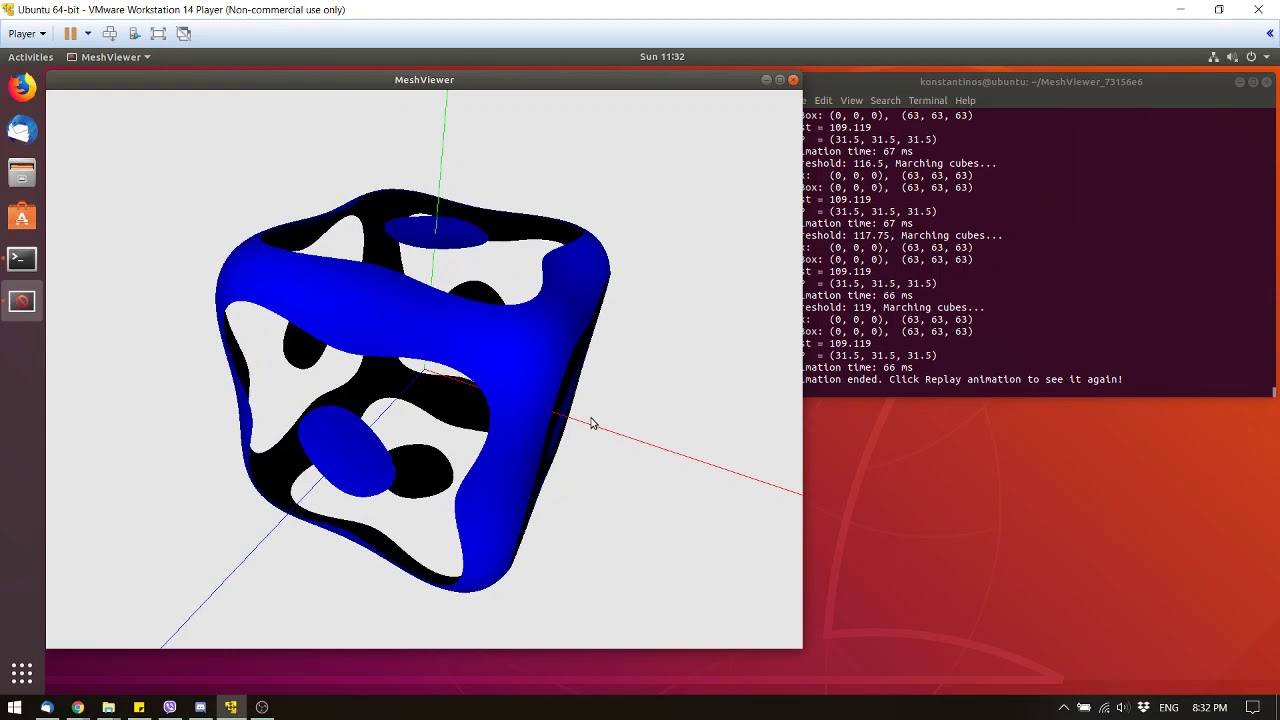The width and height of the screenshot is (1280, 720).
Task: Switch ENG input language indicator
Action: coord(1168,708)
